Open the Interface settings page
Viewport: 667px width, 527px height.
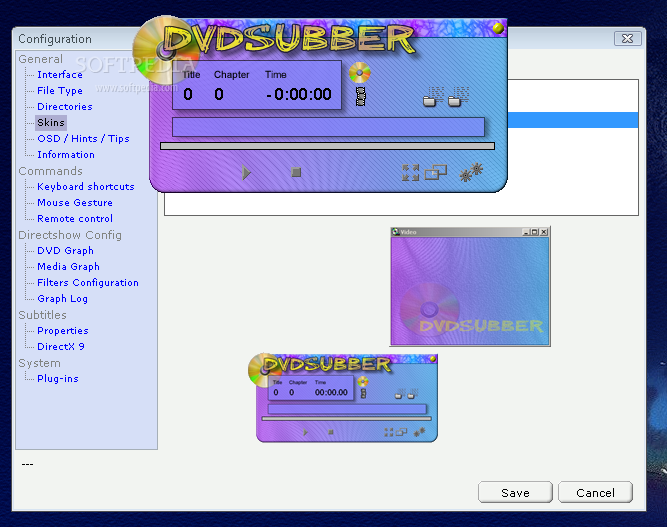click(60, 74)
